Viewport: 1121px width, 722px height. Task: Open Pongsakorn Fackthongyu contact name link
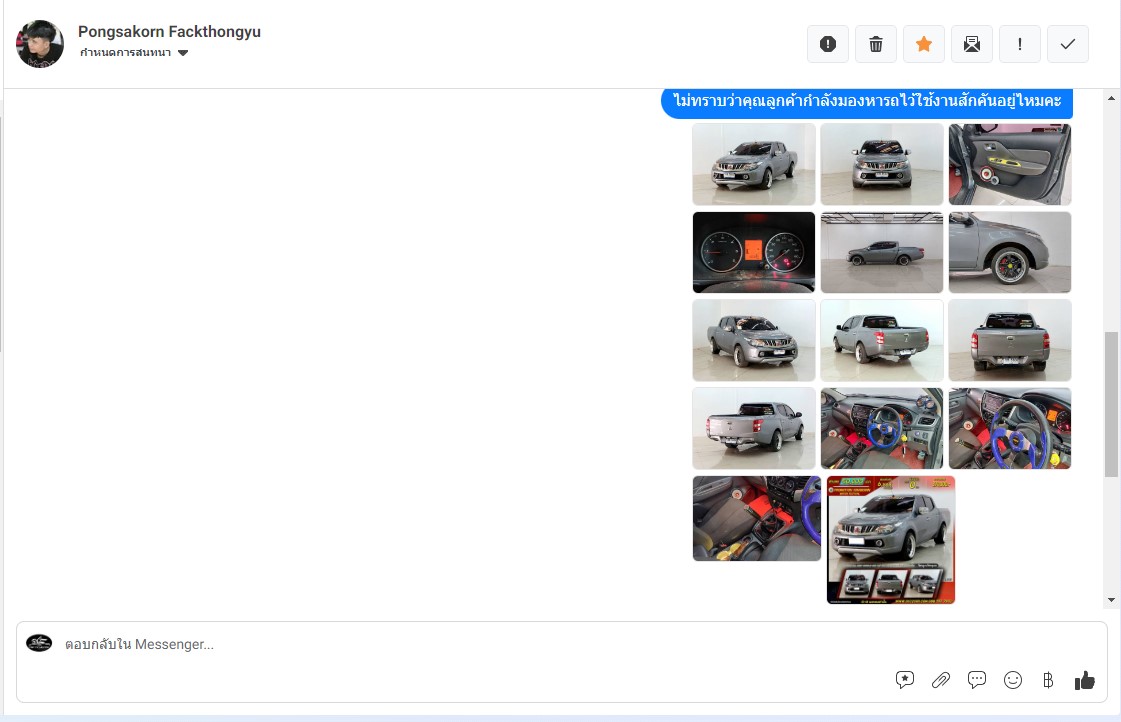coord(169,32)
